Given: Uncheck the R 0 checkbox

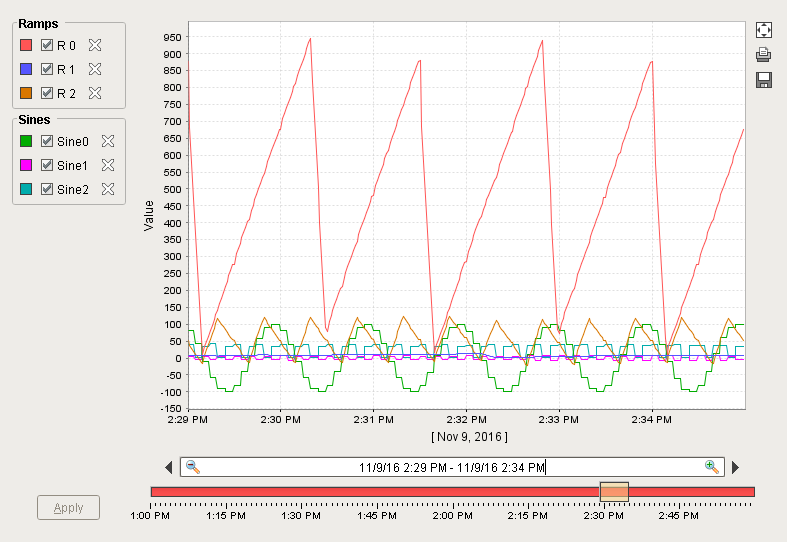Looking at the screenshot, I should (x=46, y=45).
